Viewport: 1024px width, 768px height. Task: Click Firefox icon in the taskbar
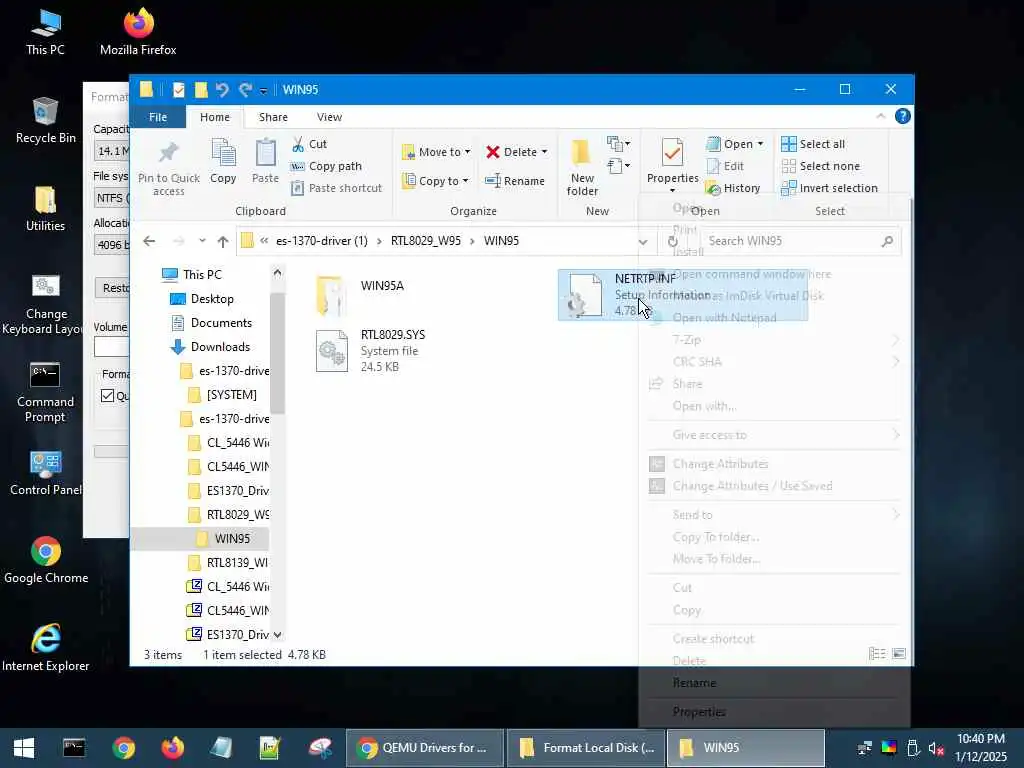click(x=172, y=748)
